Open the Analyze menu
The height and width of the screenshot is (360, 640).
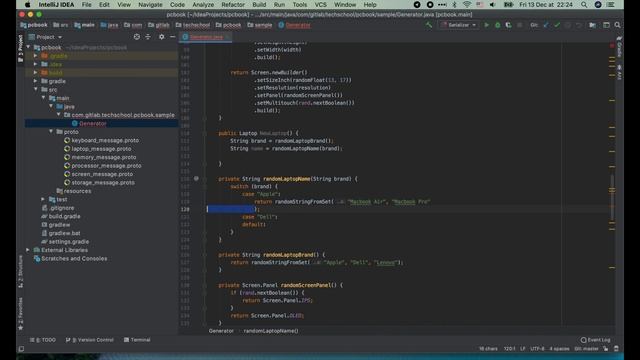pyautogui.click(x=203, y=5)
